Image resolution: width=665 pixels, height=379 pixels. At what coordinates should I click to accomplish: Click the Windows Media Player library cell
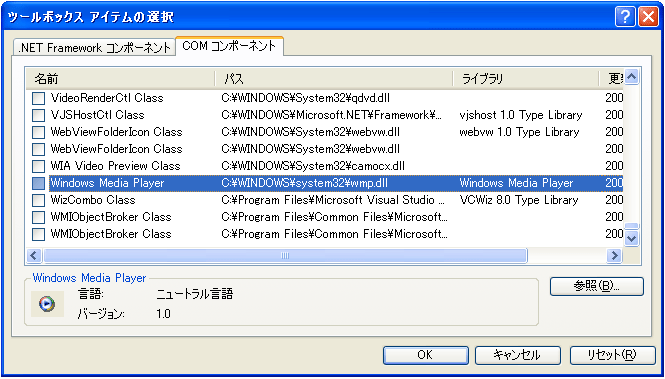pyautogui.click(x=516, y=183)
